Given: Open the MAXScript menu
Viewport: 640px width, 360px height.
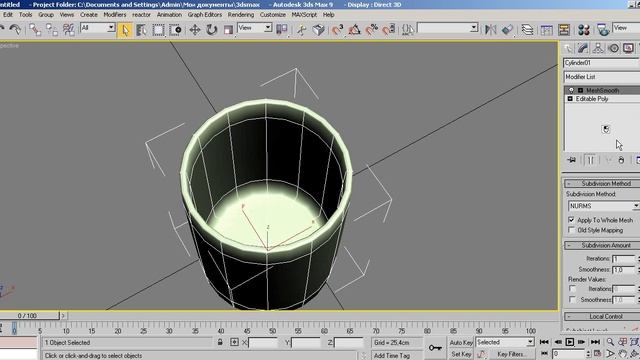Looking at the screenshot, I should 304,15.
